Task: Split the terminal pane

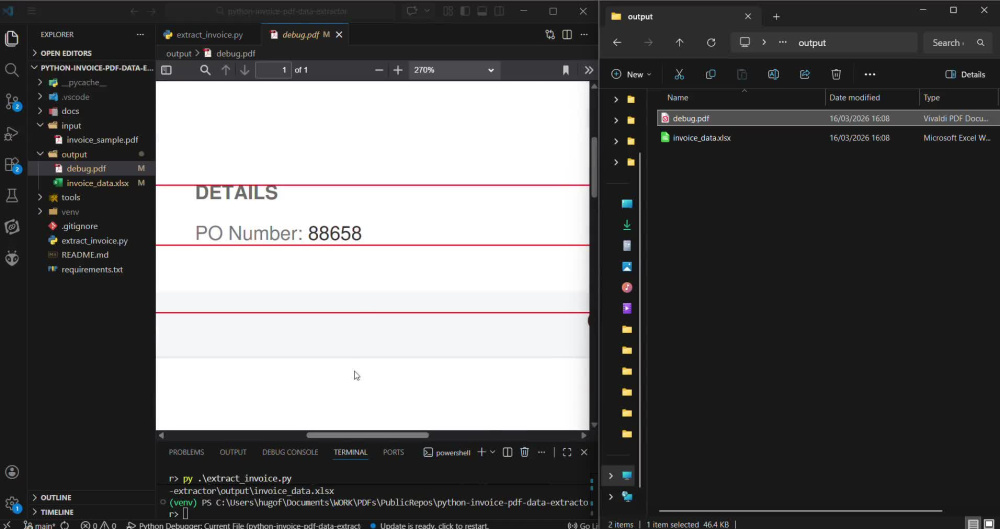Action: click(507, 452)
